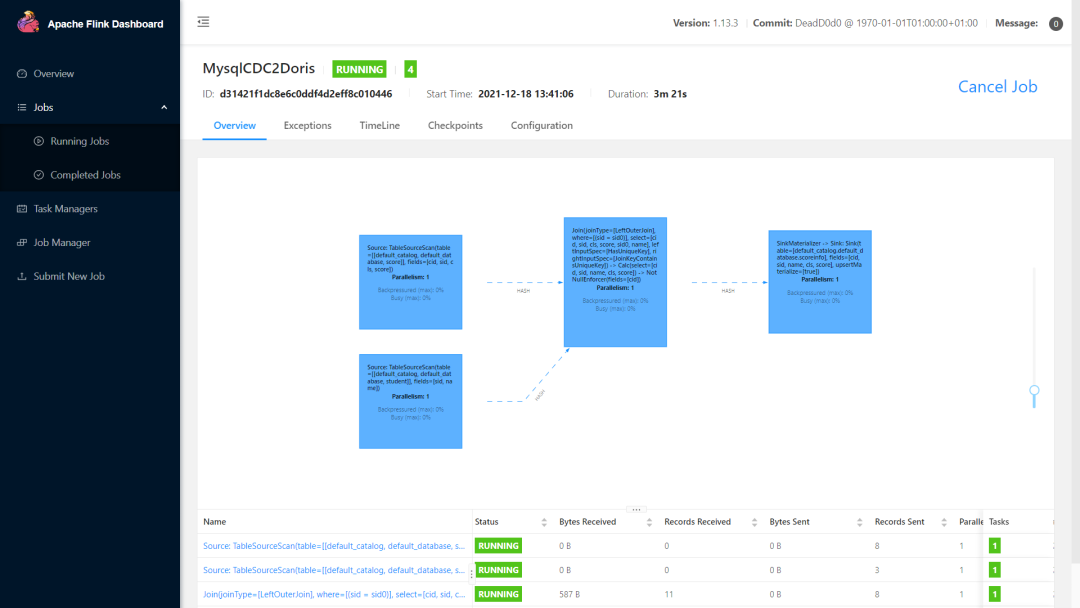Viewport: 1080px width, 608px height.
Task: Switch to the TimeLine tab
Action: click(380, 125)
